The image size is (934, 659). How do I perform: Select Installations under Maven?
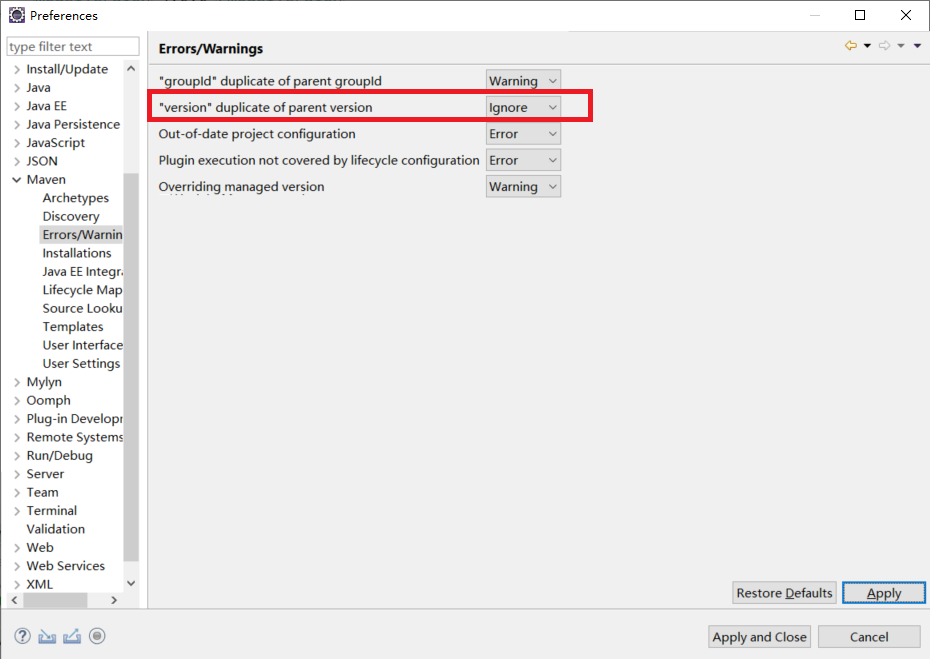tap(77, 253)
